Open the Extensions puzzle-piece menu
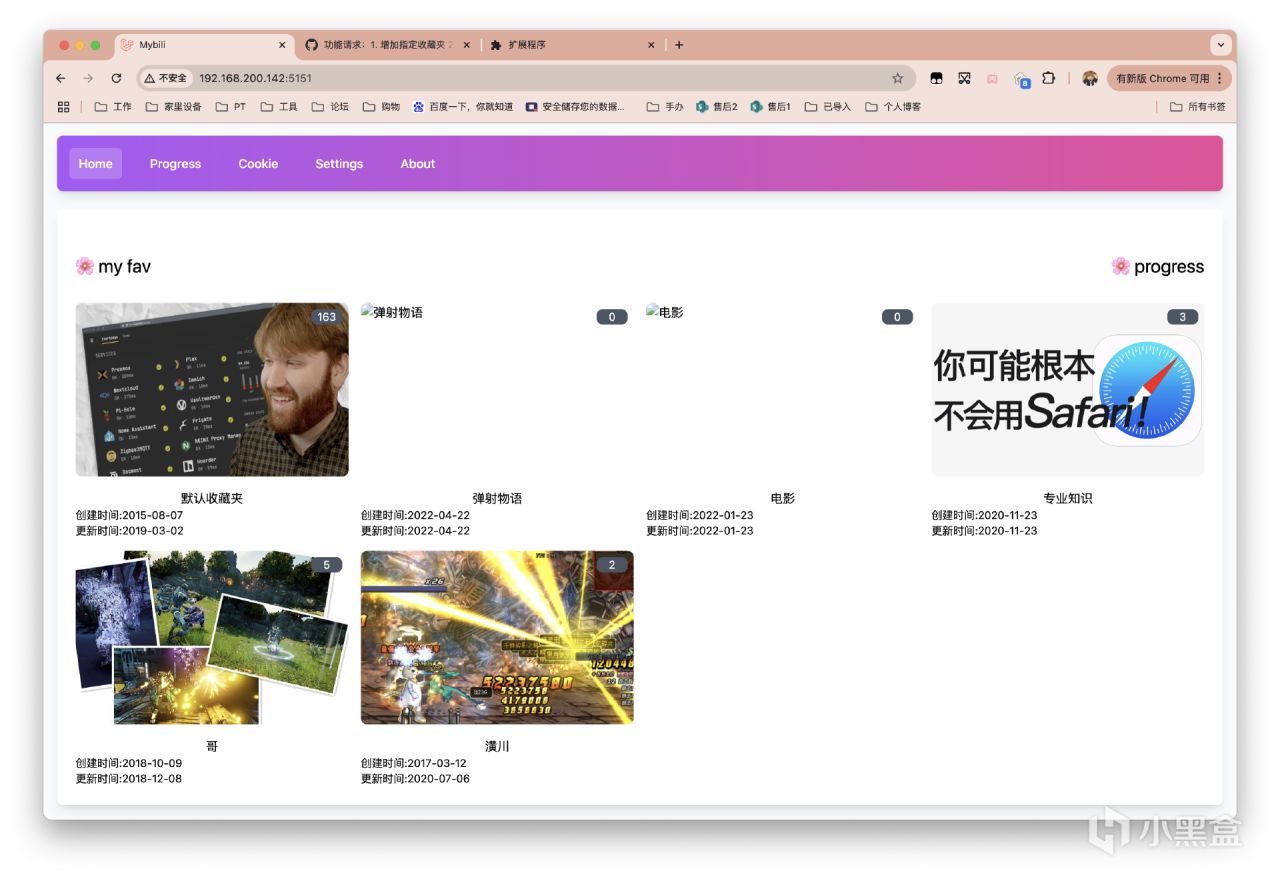 tap(1048, 78)
